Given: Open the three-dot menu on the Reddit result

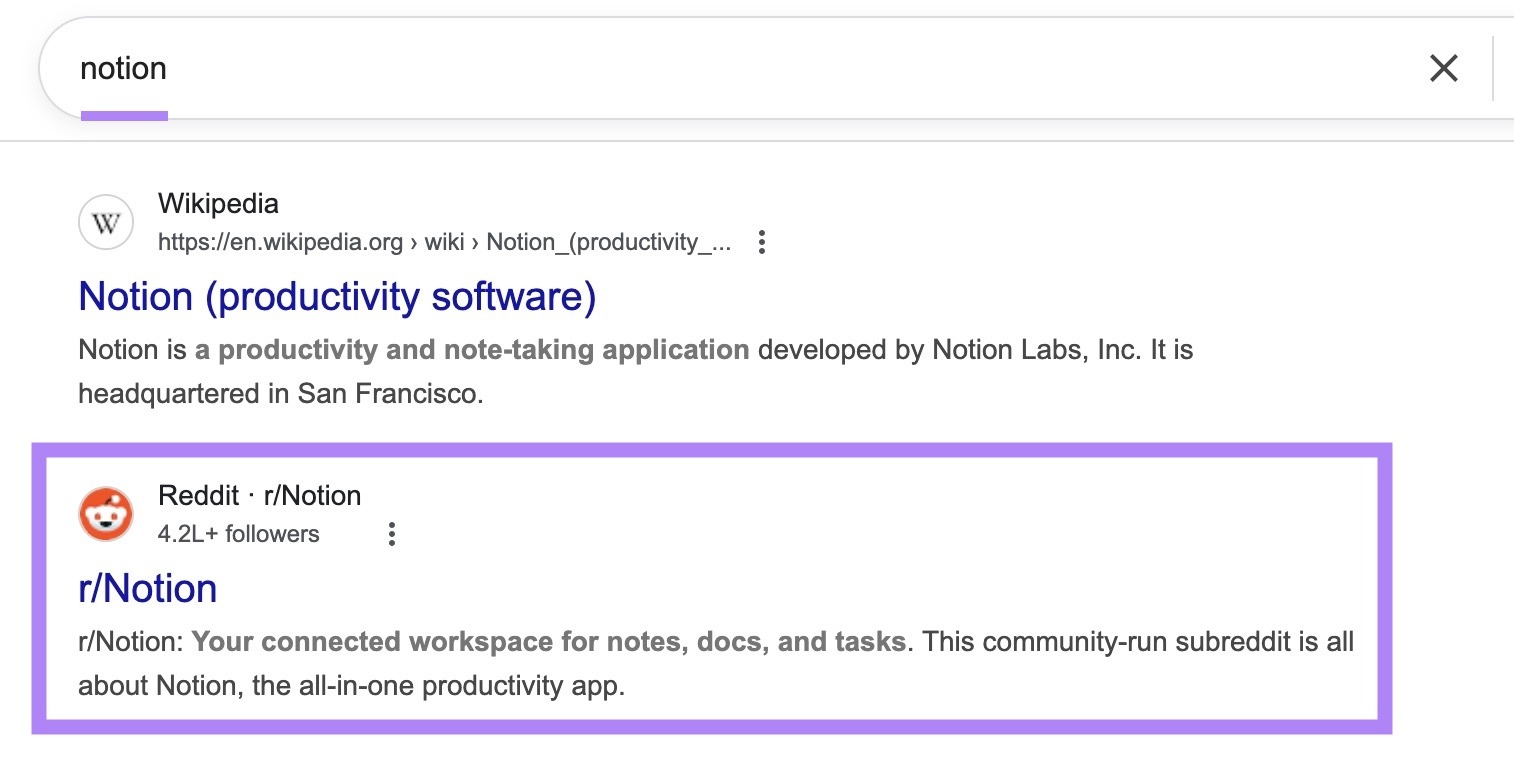Looking at the screenshot, I should (392, 535).
